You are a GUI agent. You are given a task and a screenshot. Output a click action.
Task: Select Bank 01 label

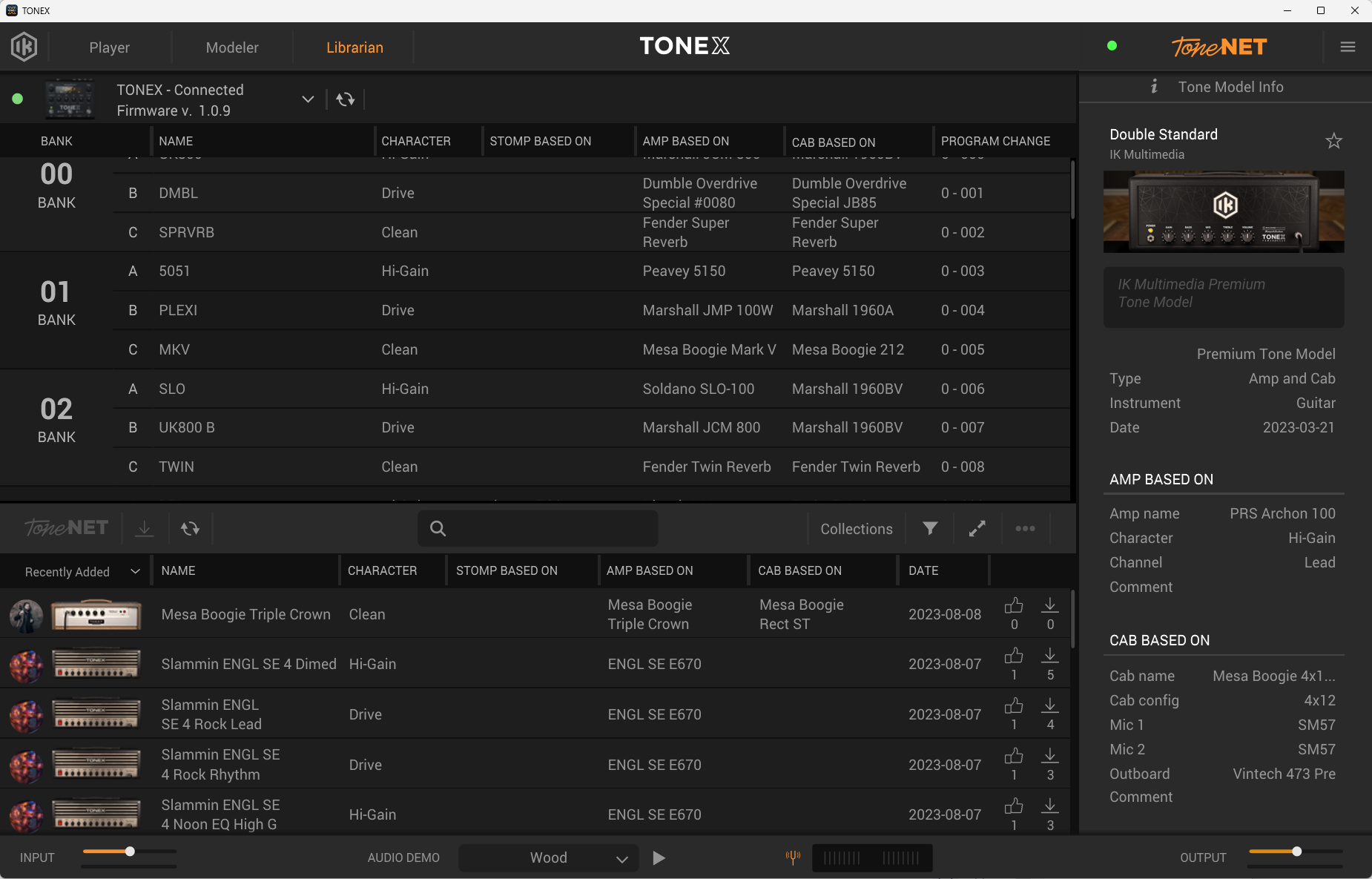point(56,303)
